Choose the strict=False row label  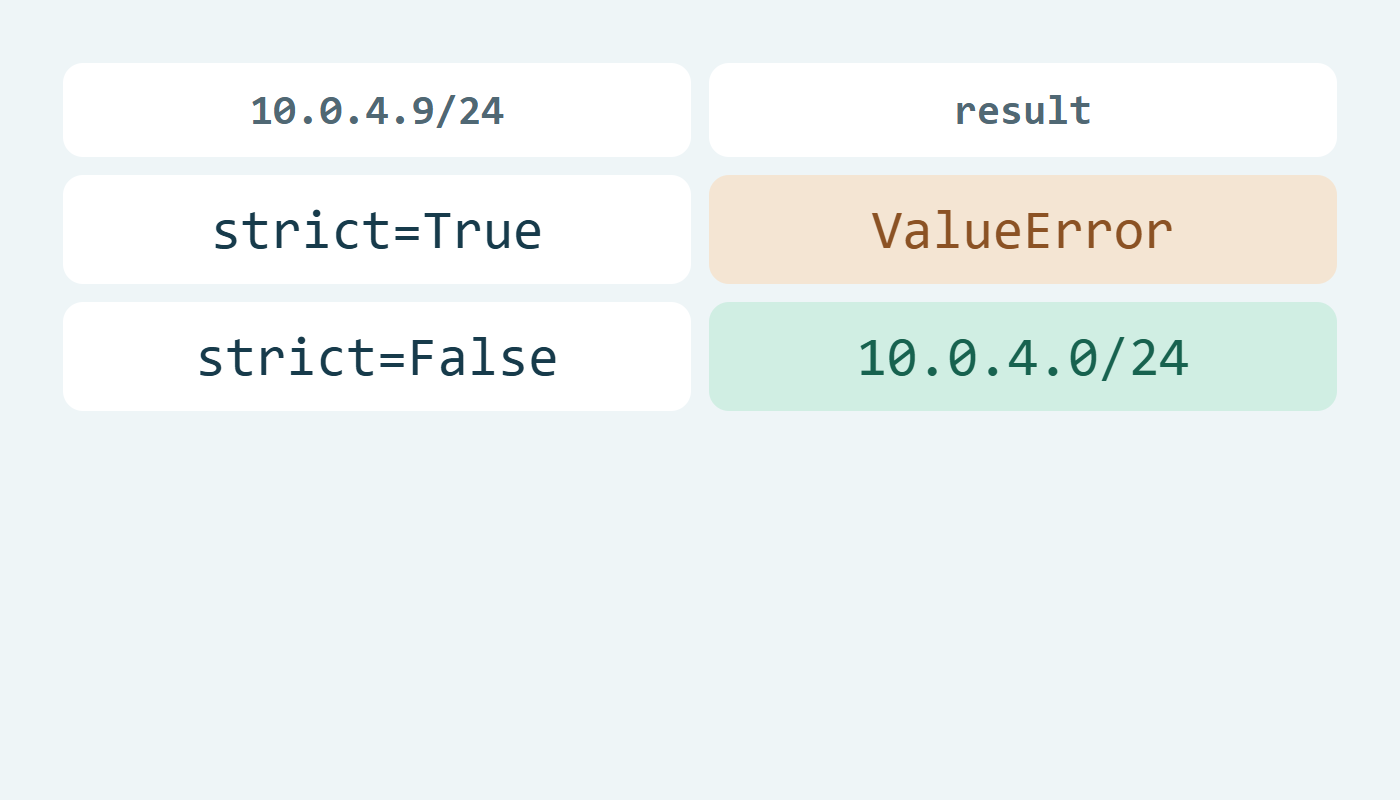377,358
